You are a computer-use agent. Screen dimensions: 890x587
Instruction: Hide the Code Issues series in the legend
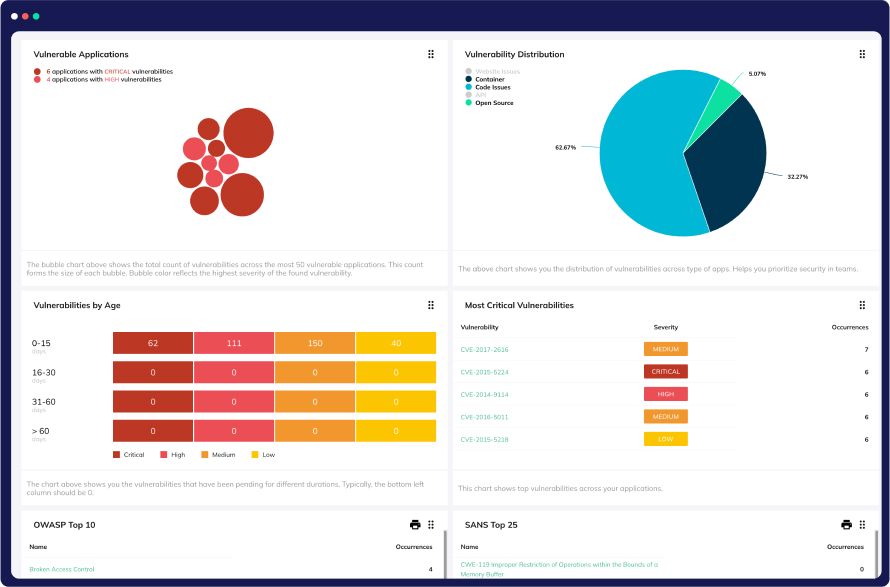tap(492, 87)
